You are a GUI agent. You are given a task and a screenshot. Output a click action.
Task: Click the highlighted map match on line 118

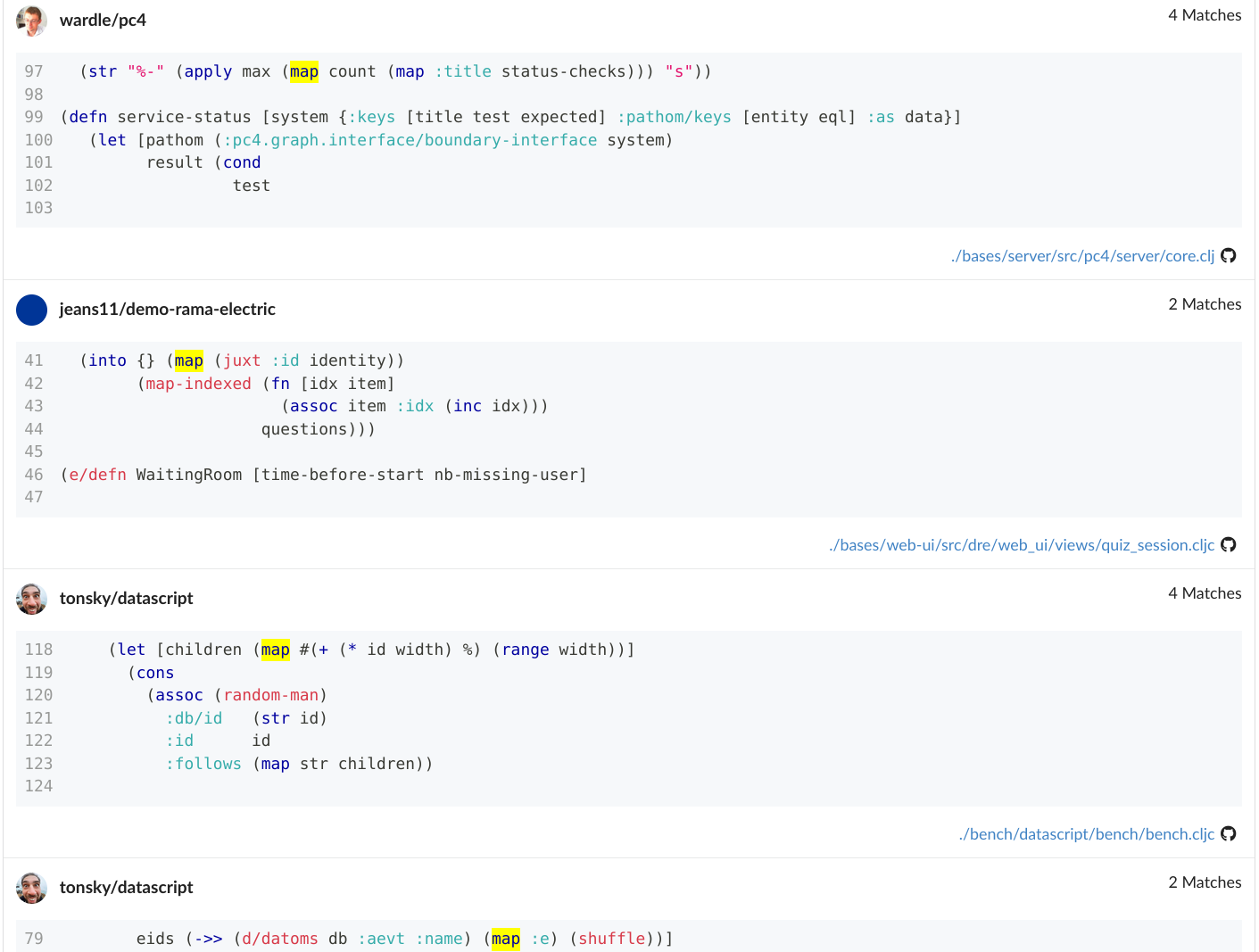[x=275, y=650]
